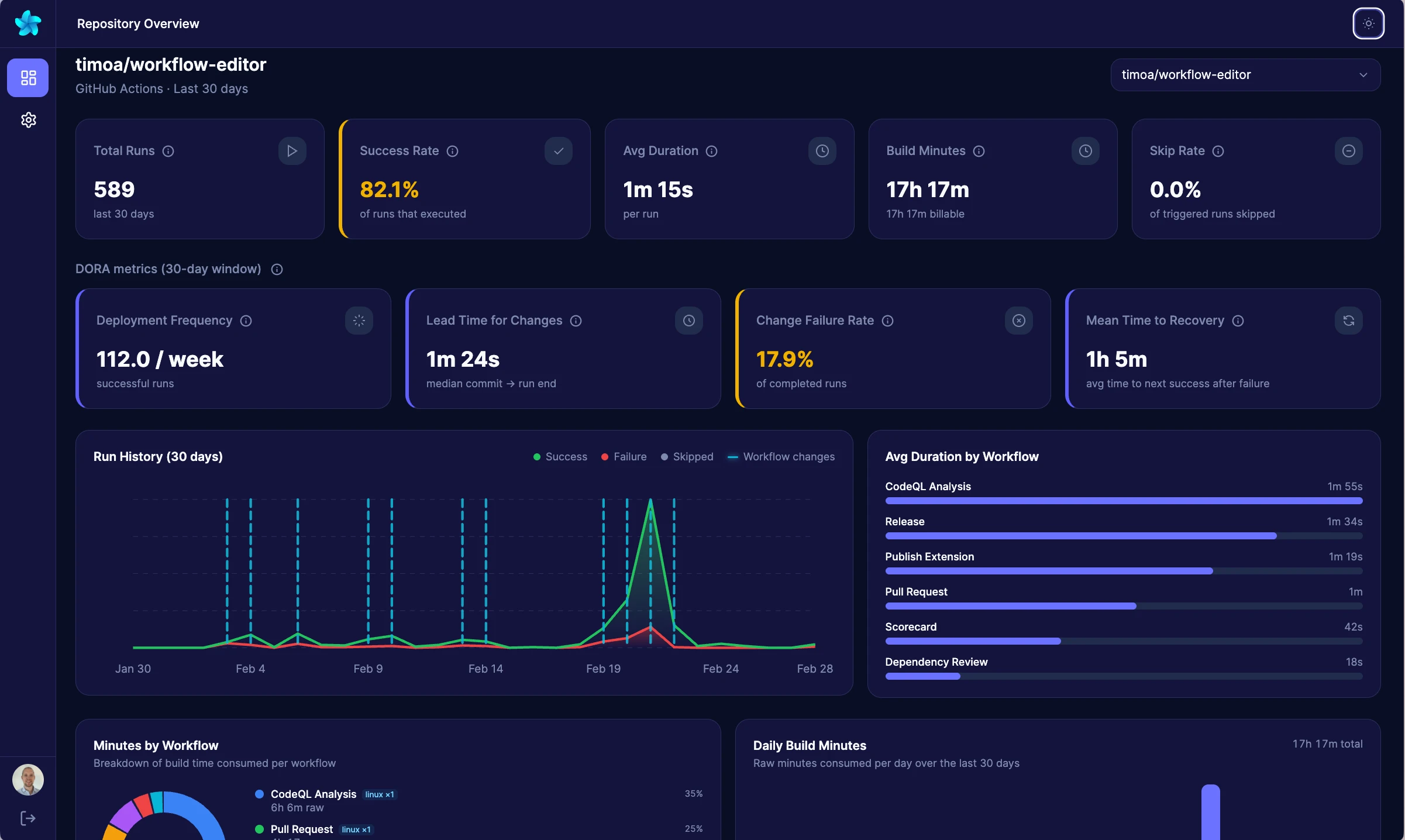Expand DORA metrics info tooltip

277,269
